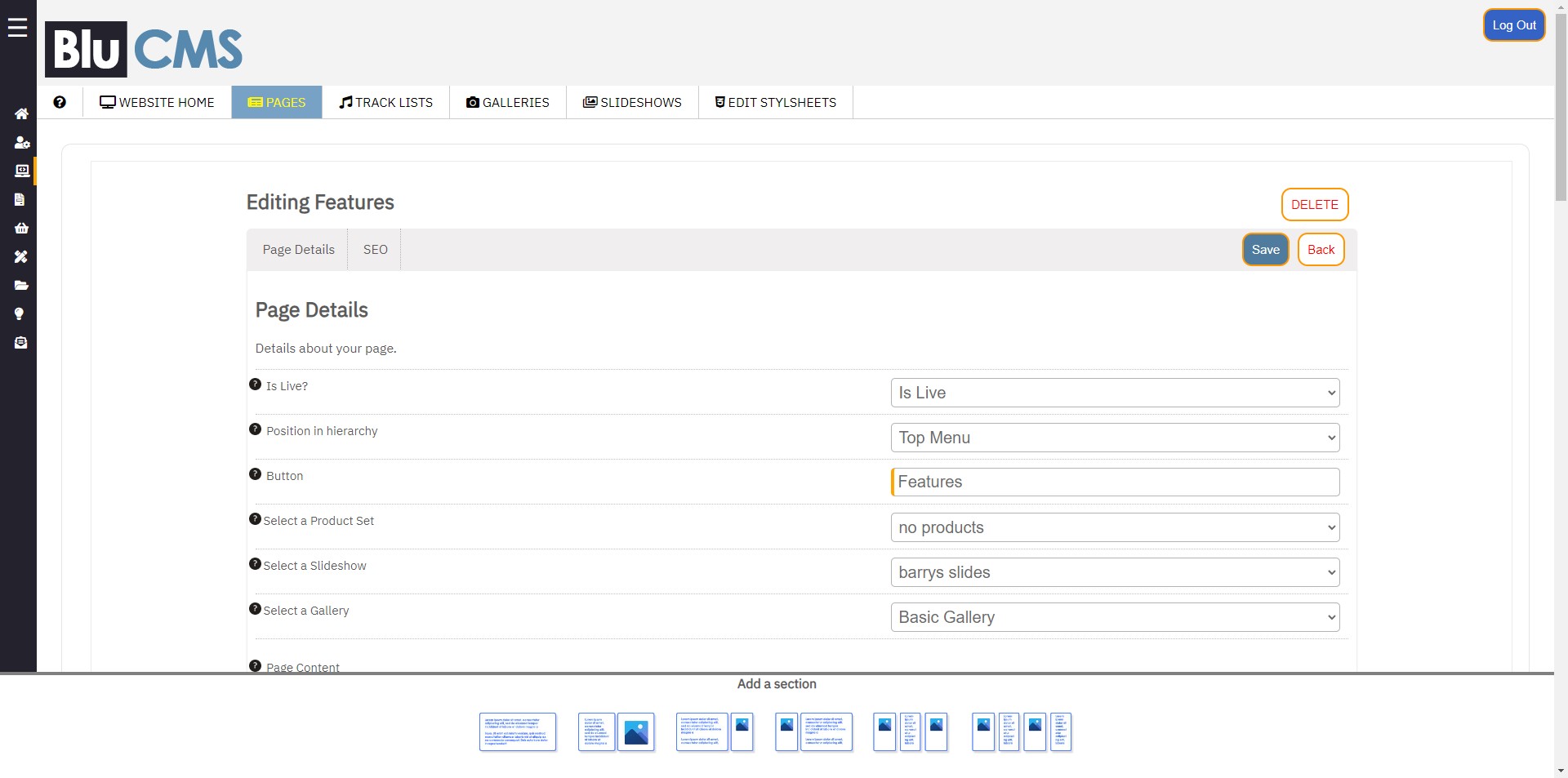Add a single text block section
Screen dimensions: 1568x778
tap(518, 731)
